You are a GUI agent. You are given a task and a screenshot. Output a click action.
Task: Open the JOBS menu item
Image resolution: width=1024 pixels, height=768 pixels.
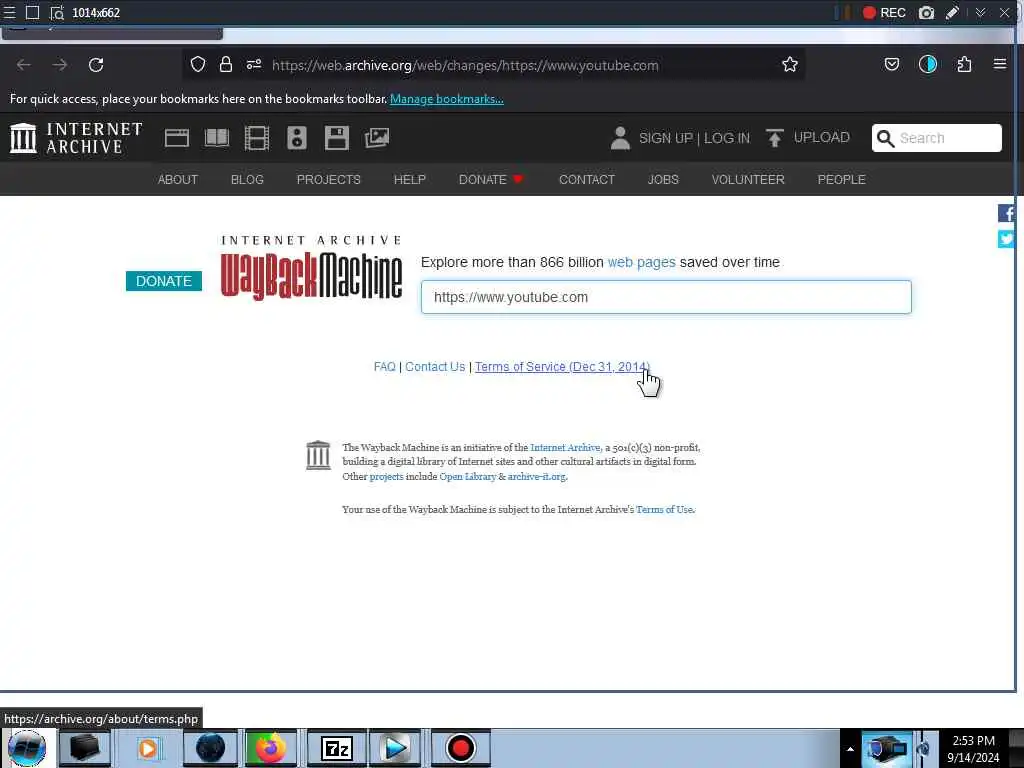[x=663, y=180]
